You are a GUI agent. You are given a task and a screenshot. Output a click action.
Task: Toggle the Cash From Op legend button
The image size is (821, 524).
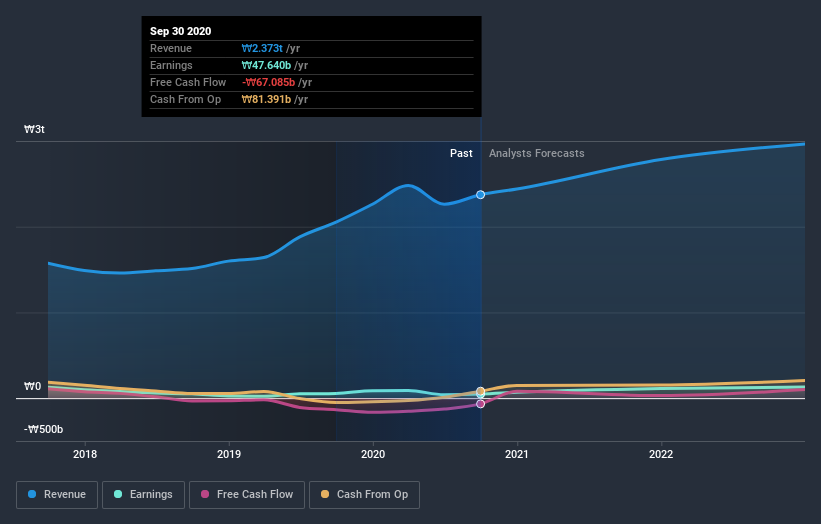pos(364,495)
